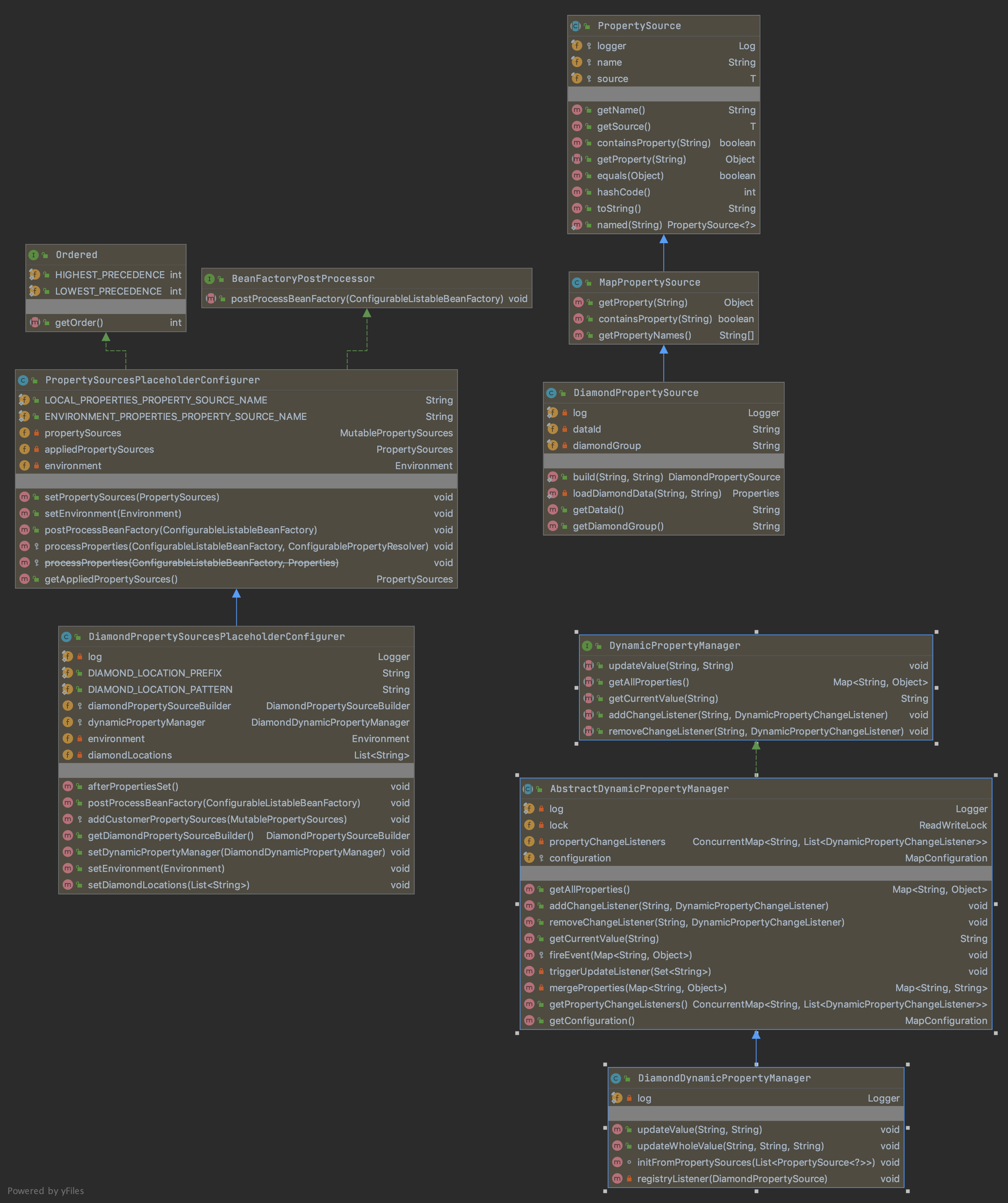Select DiamondDynamicPropertyManager class title
The width and height of the screenshot is (1008, 1203).
click(x=724, y=1078)
